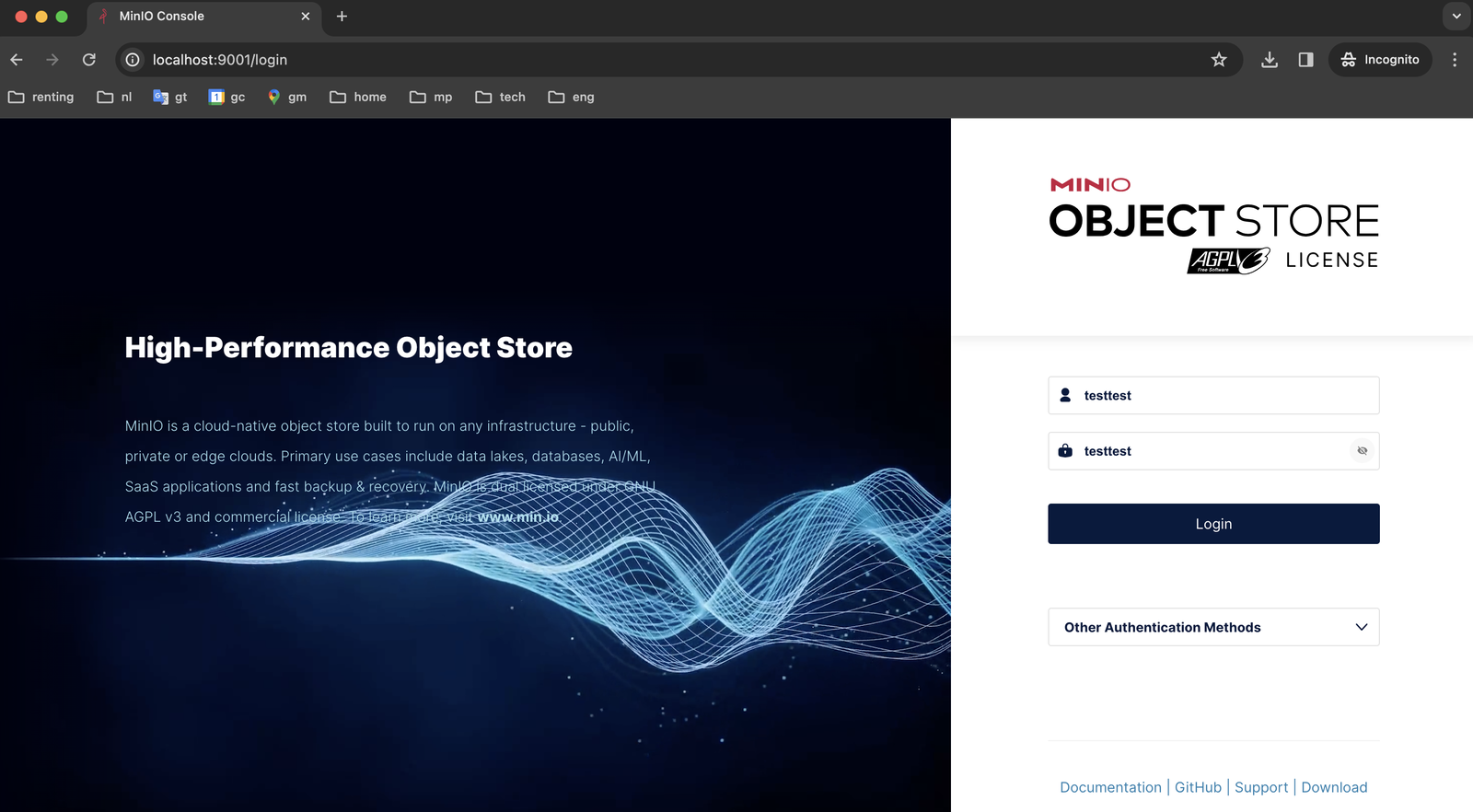1473x812 pixels.
Task: Go back to the previous page
Action: (17, 60)
